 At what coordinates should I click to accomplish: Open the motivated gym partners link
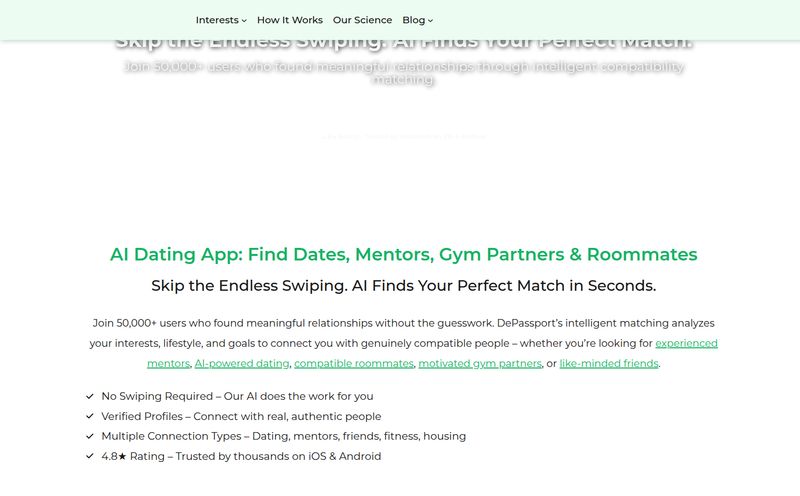[x=480, y=363]
